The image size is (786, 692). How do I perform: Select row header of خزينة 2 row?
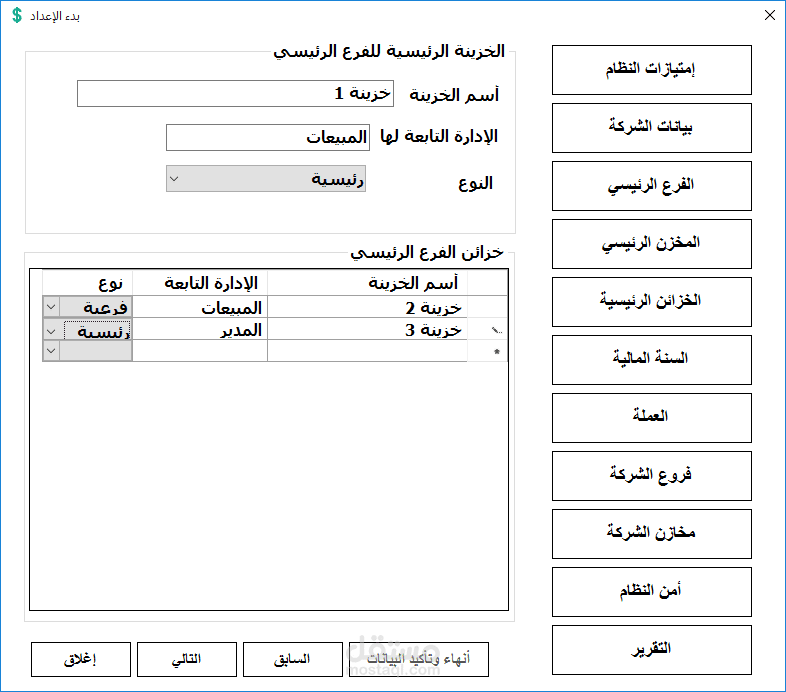487,307
